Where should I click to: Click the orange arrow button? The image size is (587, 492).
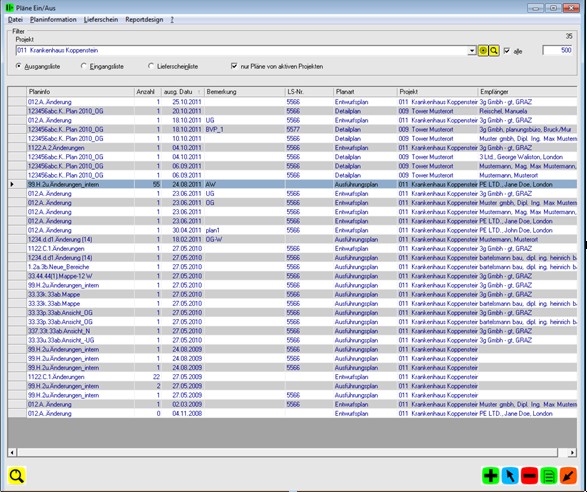pyautogui.click(x=568, y=476)
